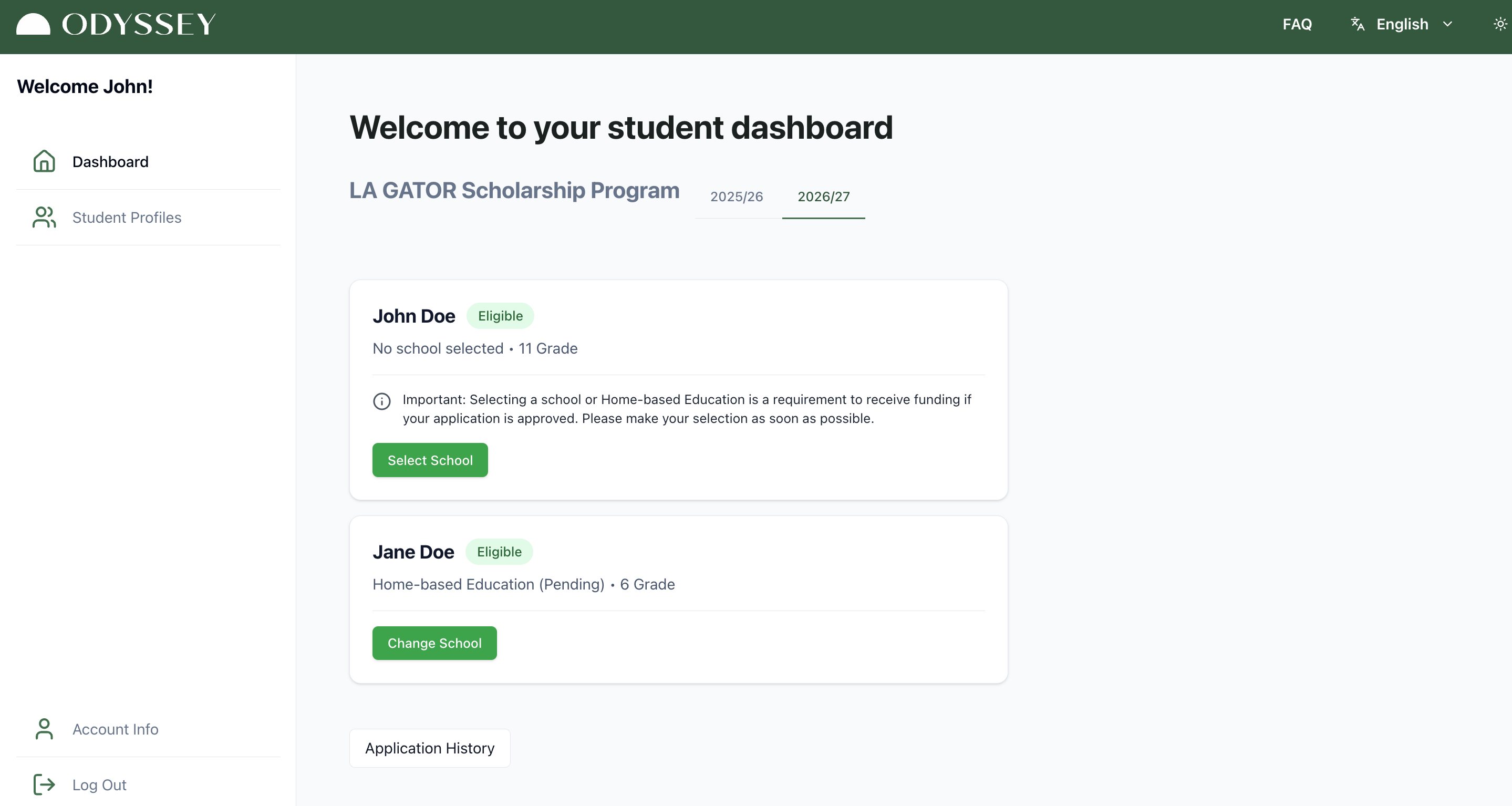Open Account Info in sidebar
Viewport: 1512px width, 806px height.
pos(116,729)
